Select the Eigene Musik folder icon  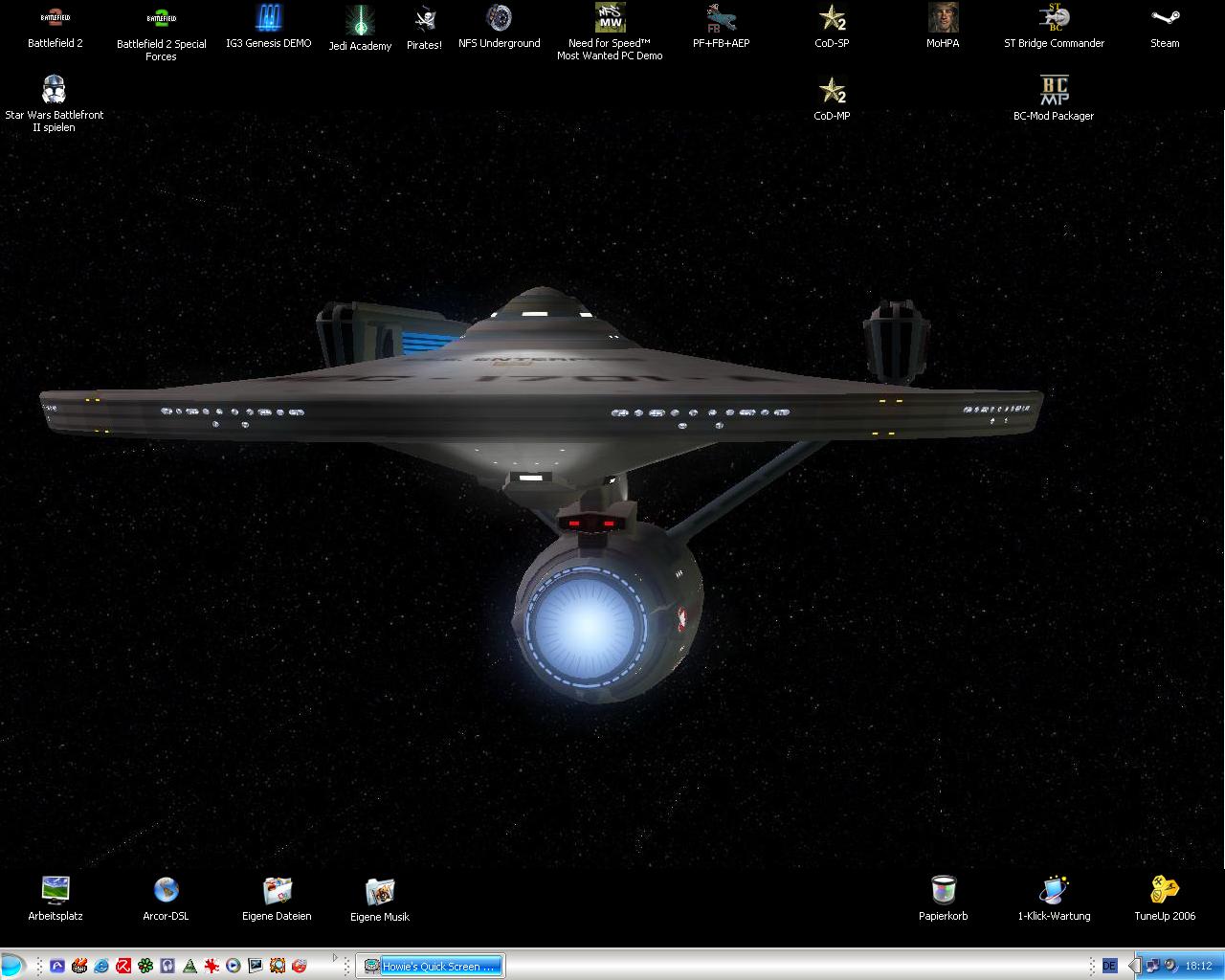coord(380,901)
